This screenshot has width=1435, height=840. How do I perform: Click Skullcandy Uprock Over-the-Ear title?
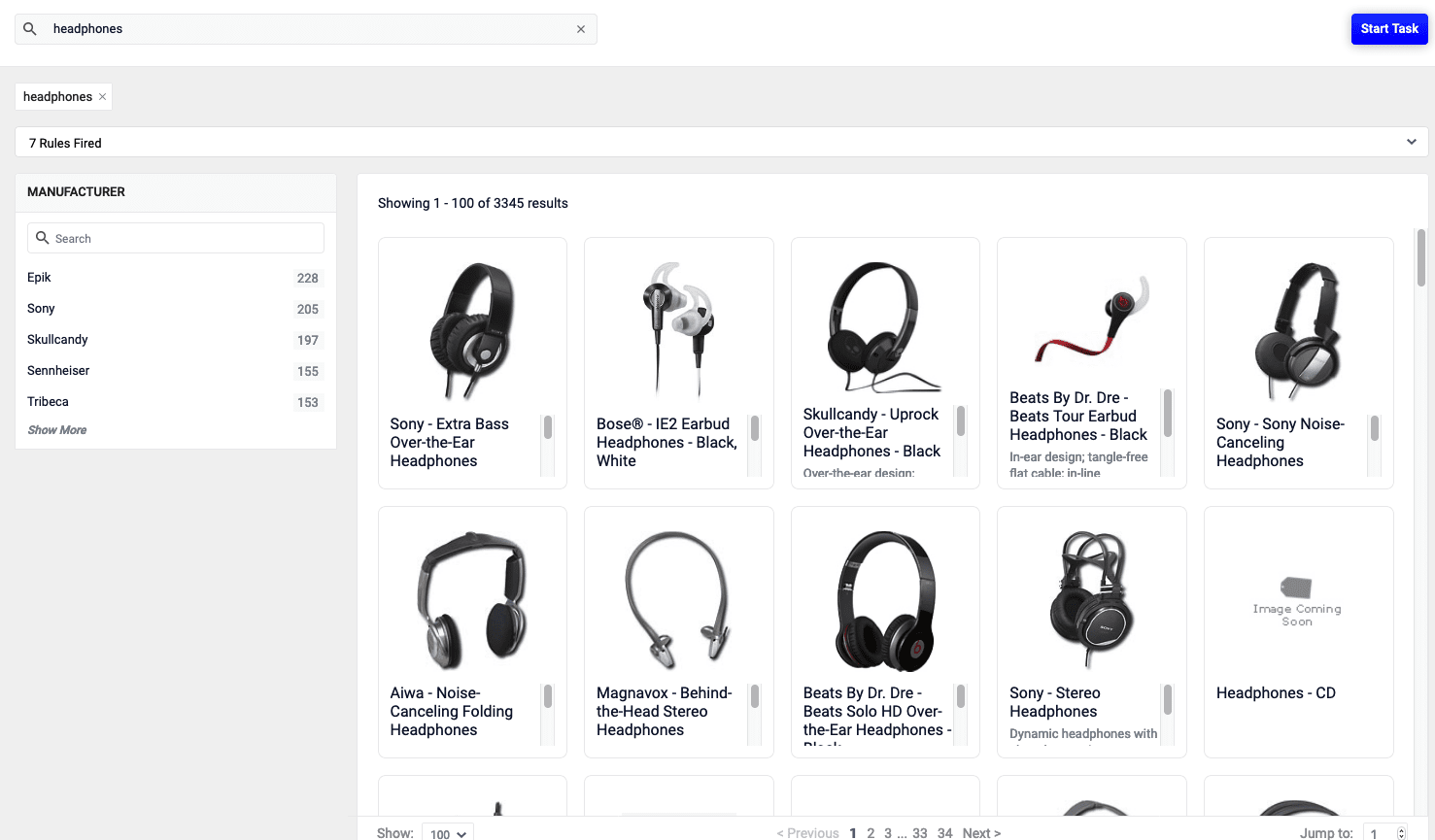pyautogui.click(x=871, y=433)
